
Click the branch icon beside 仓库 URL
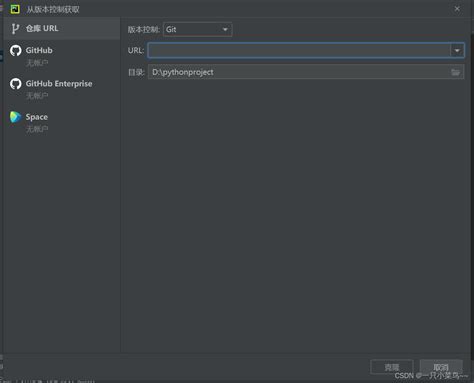15,29
